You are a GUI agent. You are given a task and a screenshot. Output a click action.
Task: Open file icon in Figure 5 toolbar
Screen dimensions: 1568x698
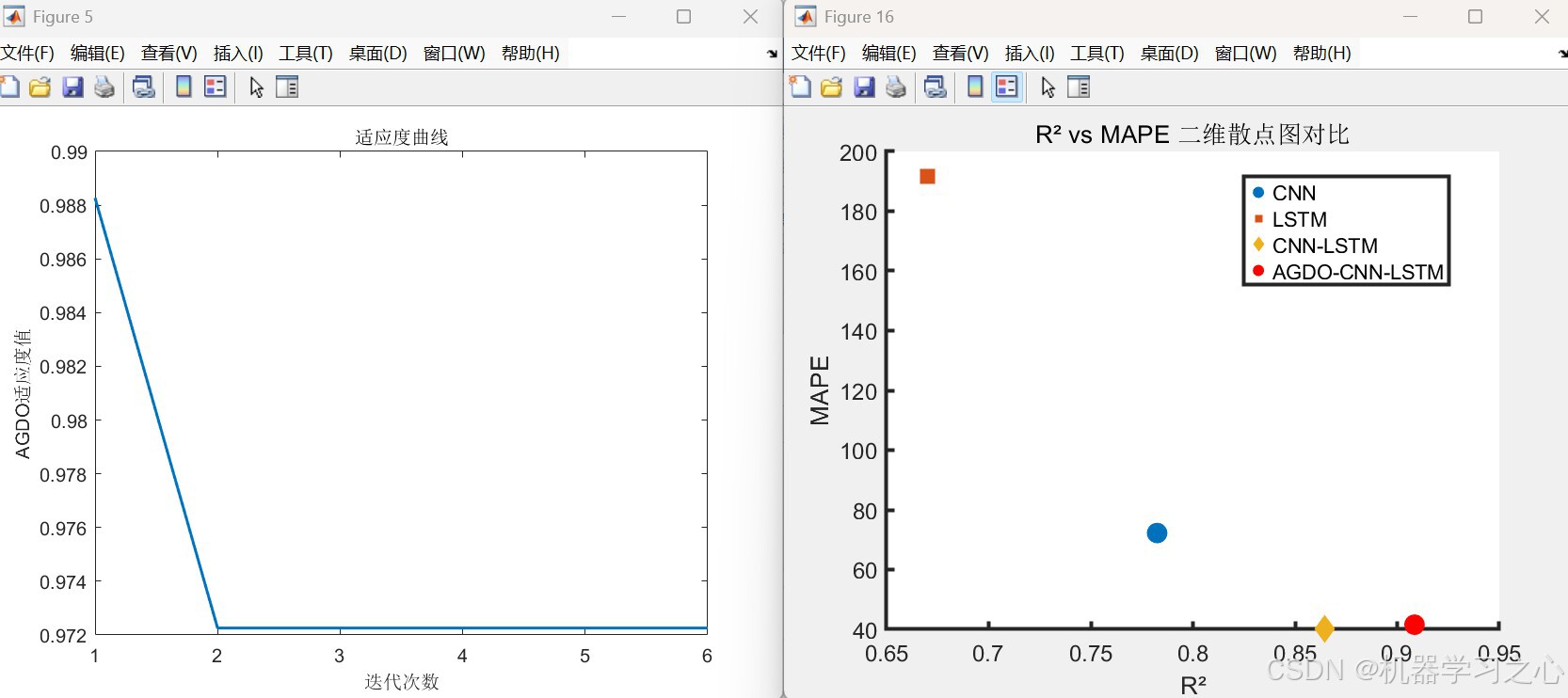point(40,87)
